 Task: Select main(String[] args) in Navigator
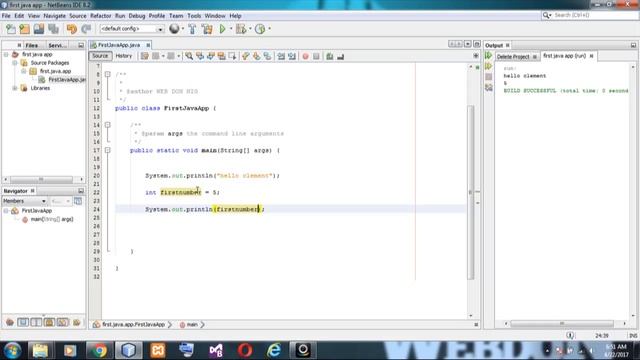point(52,219)
